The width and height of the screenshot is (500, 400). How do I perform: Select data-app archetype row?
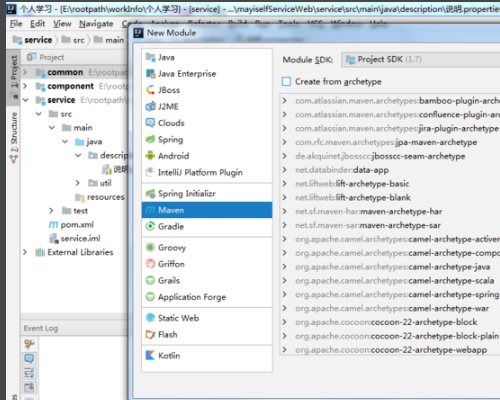[390, 170]
